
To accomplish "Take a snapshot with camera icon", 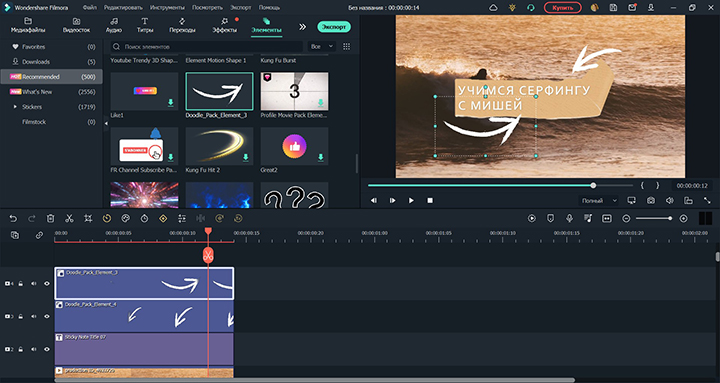I will tap(651, 201).
